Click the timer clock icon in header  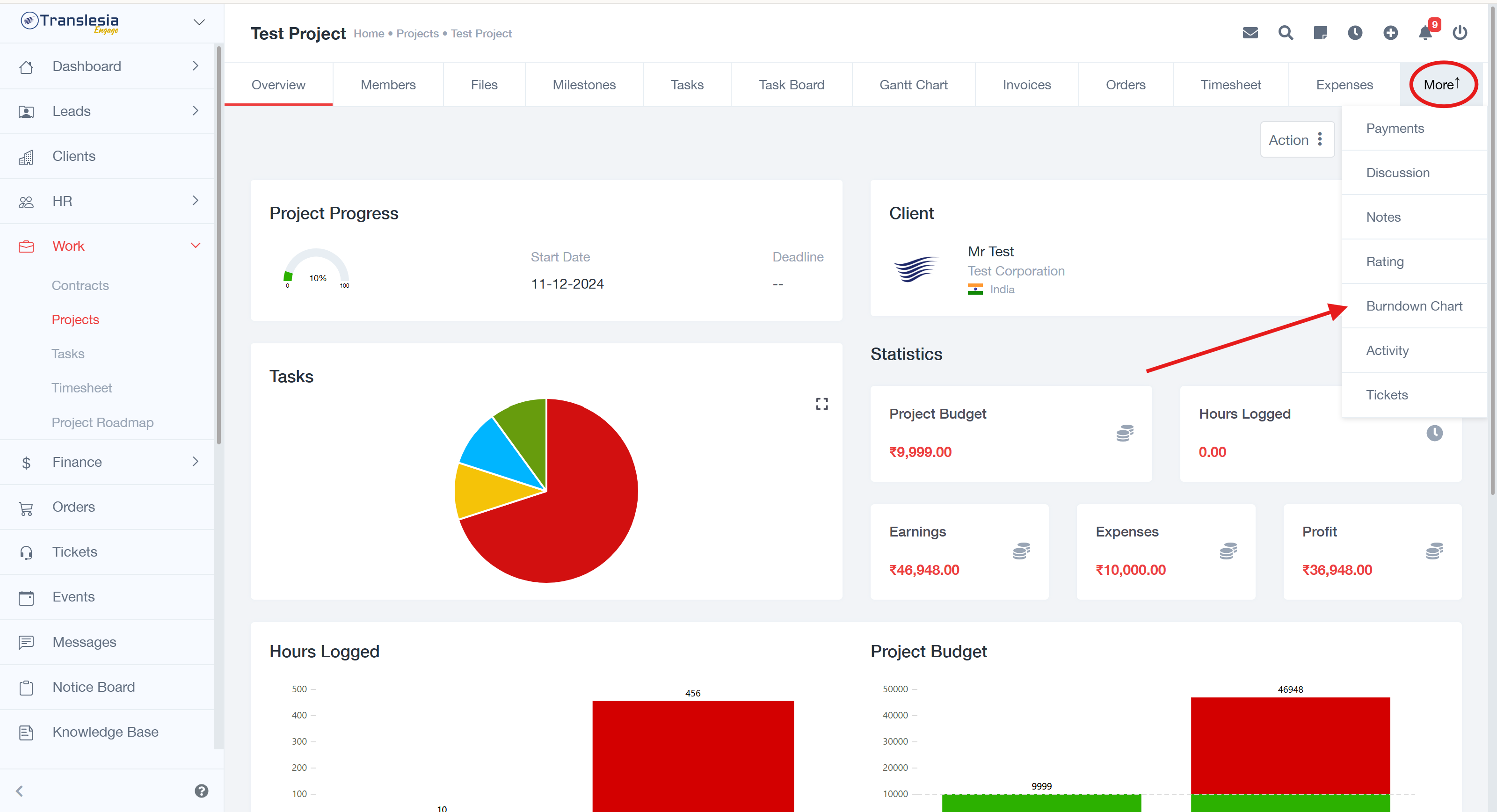coord(1355,33)
